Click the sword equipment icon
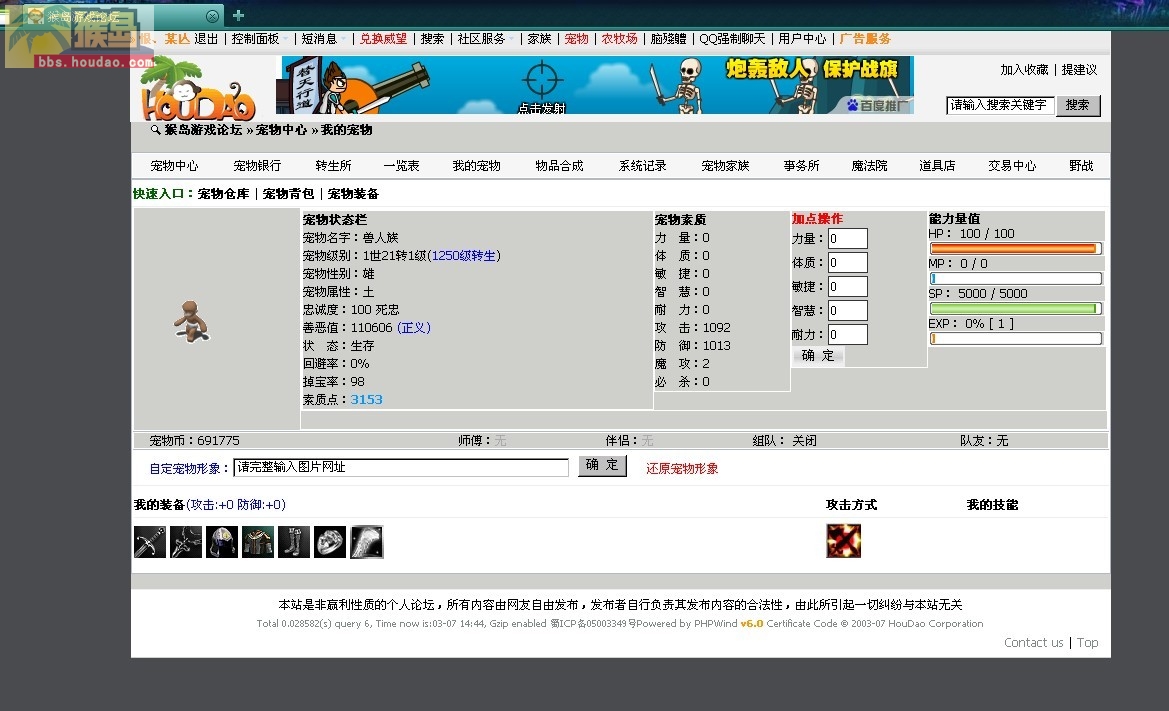This screenshot has height=711, width=1169. click(x=150, y=542)
